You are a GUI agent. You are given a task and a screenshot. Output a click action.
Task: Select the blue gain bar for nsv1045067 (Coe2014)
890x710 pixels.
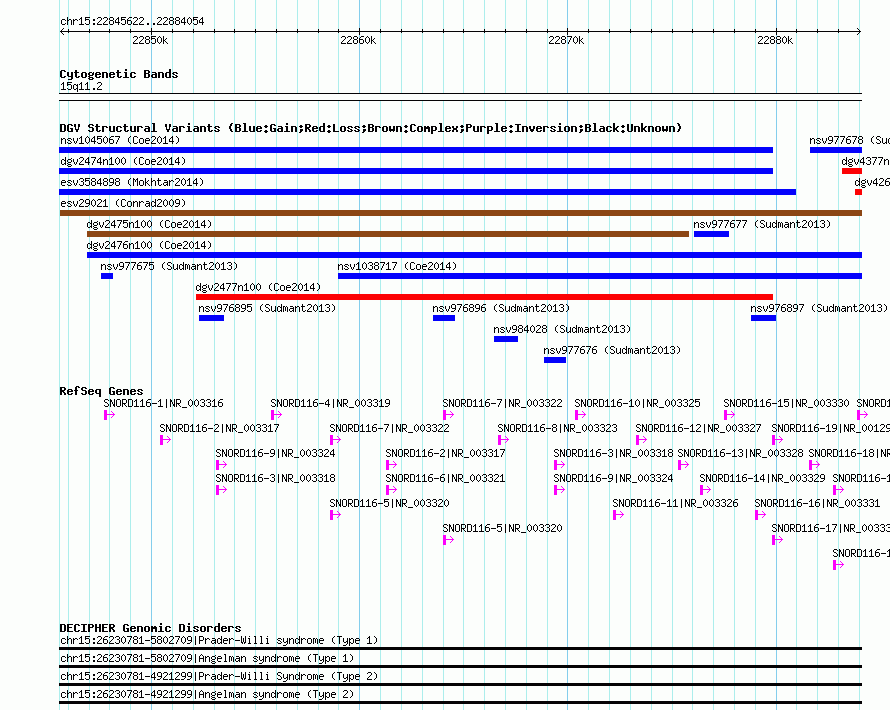click(416, 150)
